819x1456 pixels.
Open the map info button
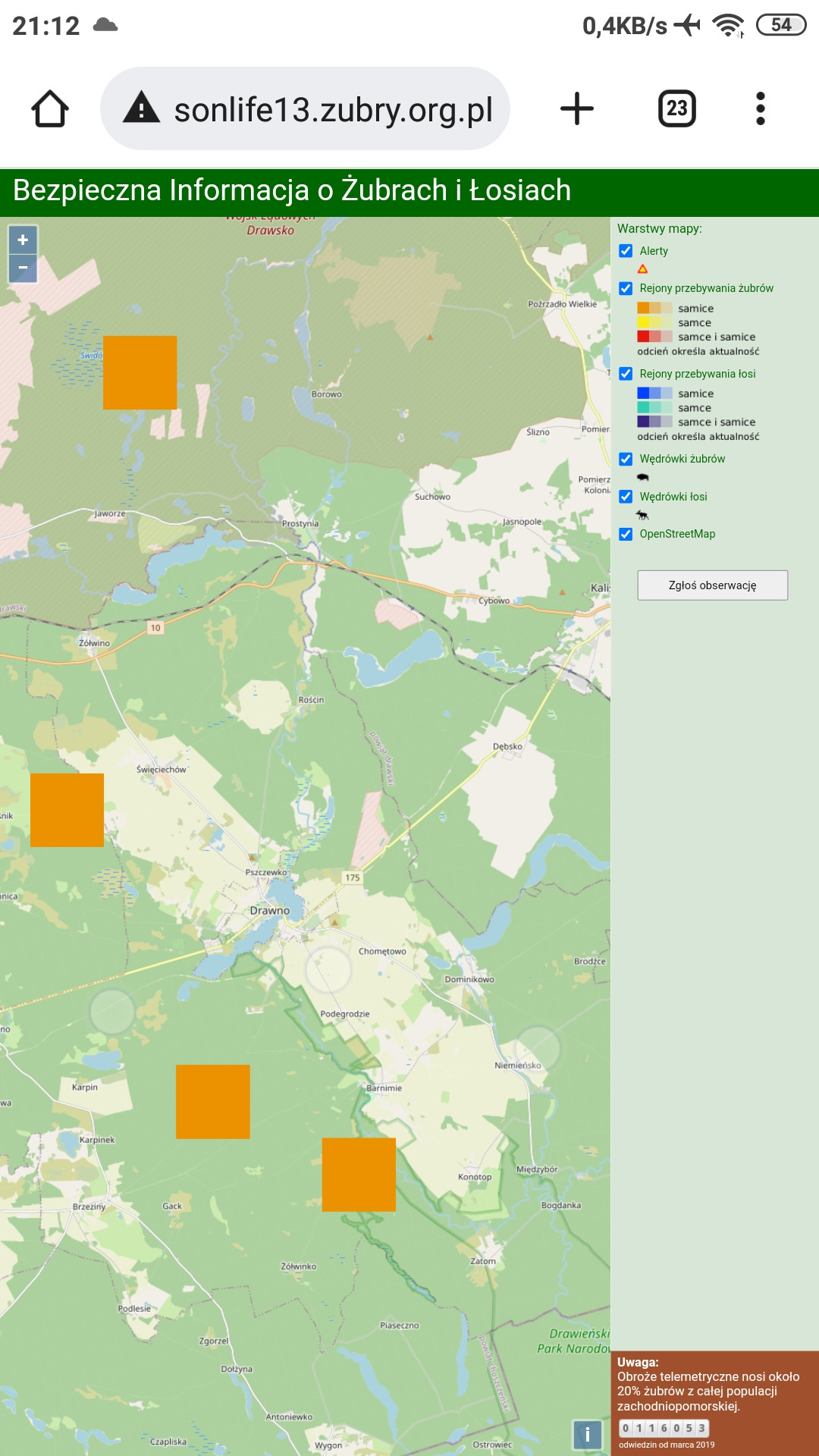tap(587, 1434)
